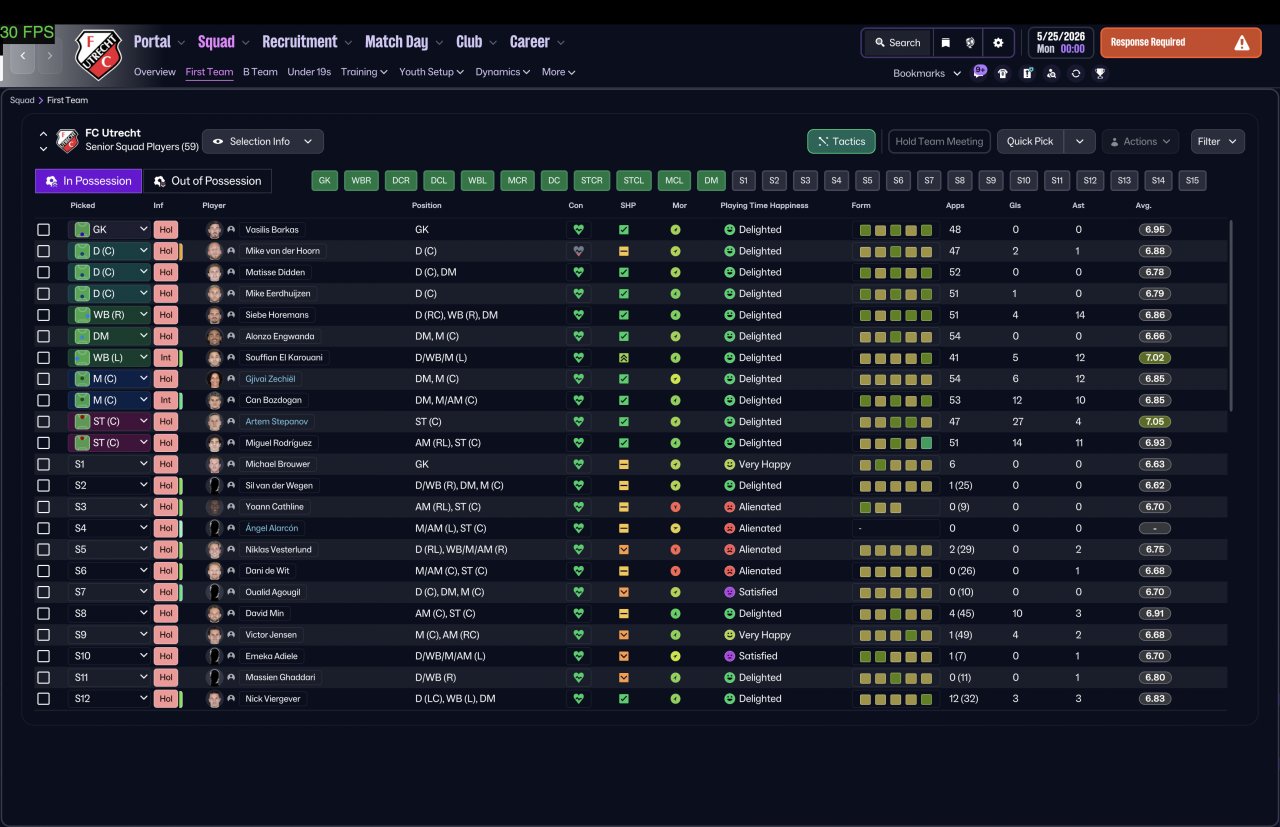The image size is (1280, 827).
Task: Click the scouting person-search icon in bookmarks bar
Action: point(1051,73)
